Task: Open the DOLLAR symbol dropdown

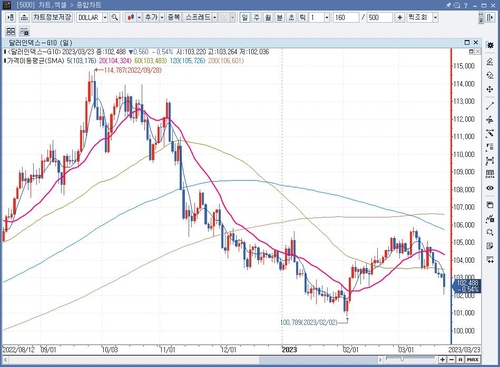Action: pyautogui.click(x=105, y=17)
